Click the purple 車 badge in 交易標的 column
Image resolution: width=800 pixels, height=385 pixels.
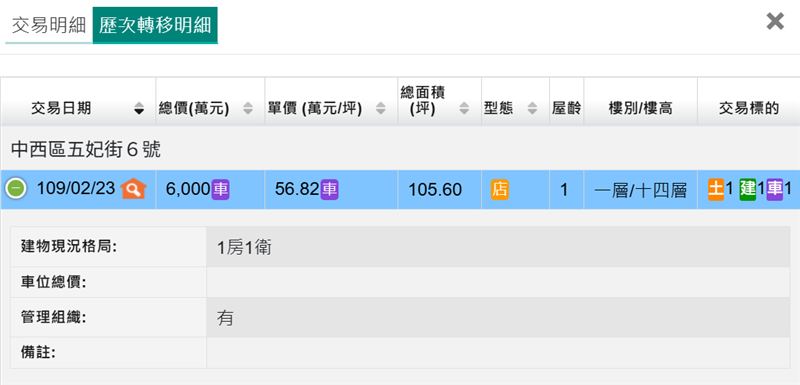pos(774,189)
